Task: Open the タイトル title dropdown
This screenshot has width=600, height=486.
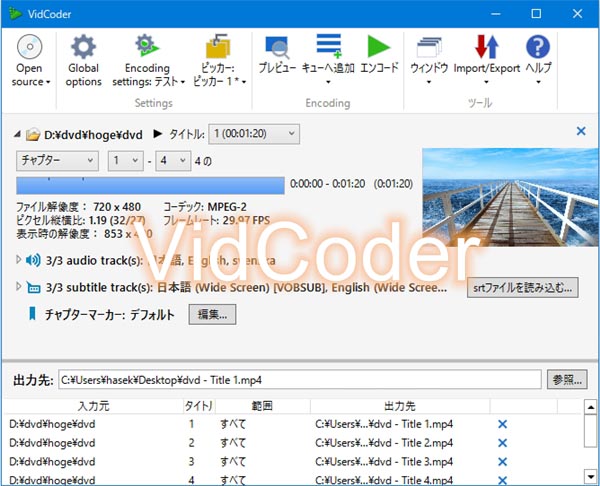Action: (254, 133)
